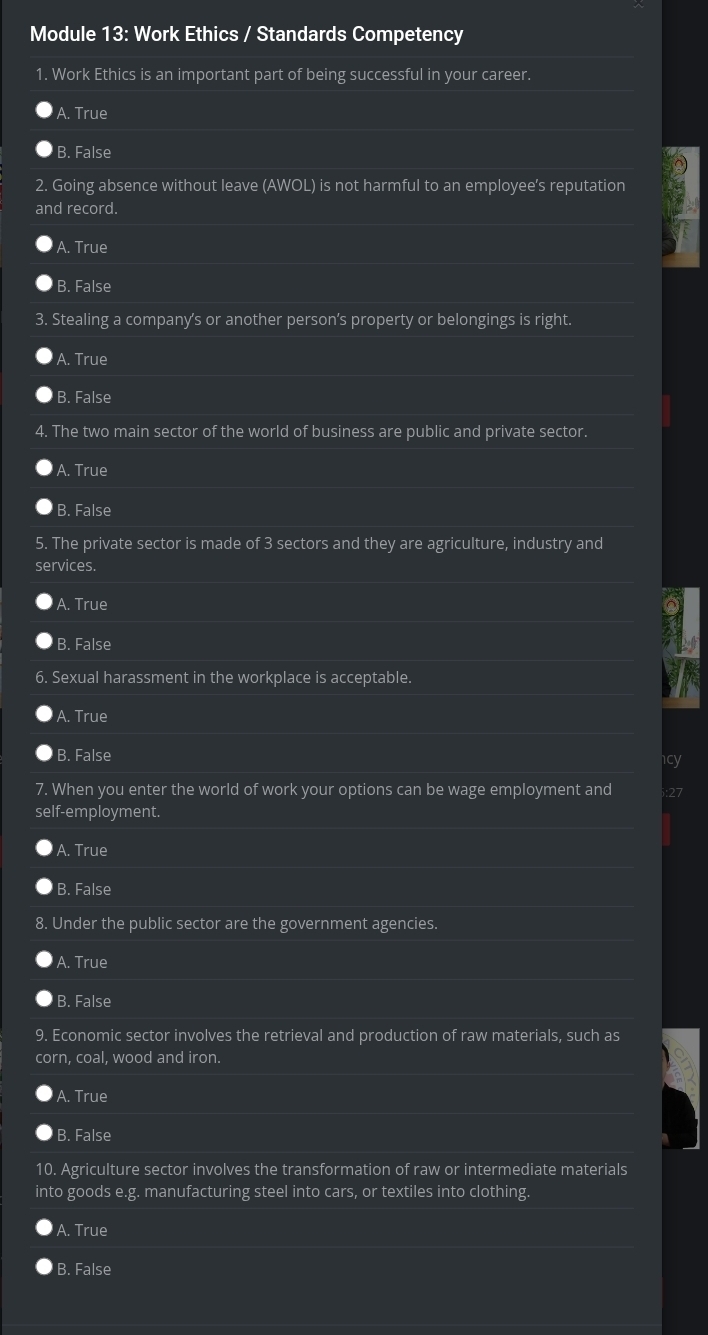This screenshot has height=1335, width=708.
Task: Mark True for two main business sectors
Action: pos(44,468)
